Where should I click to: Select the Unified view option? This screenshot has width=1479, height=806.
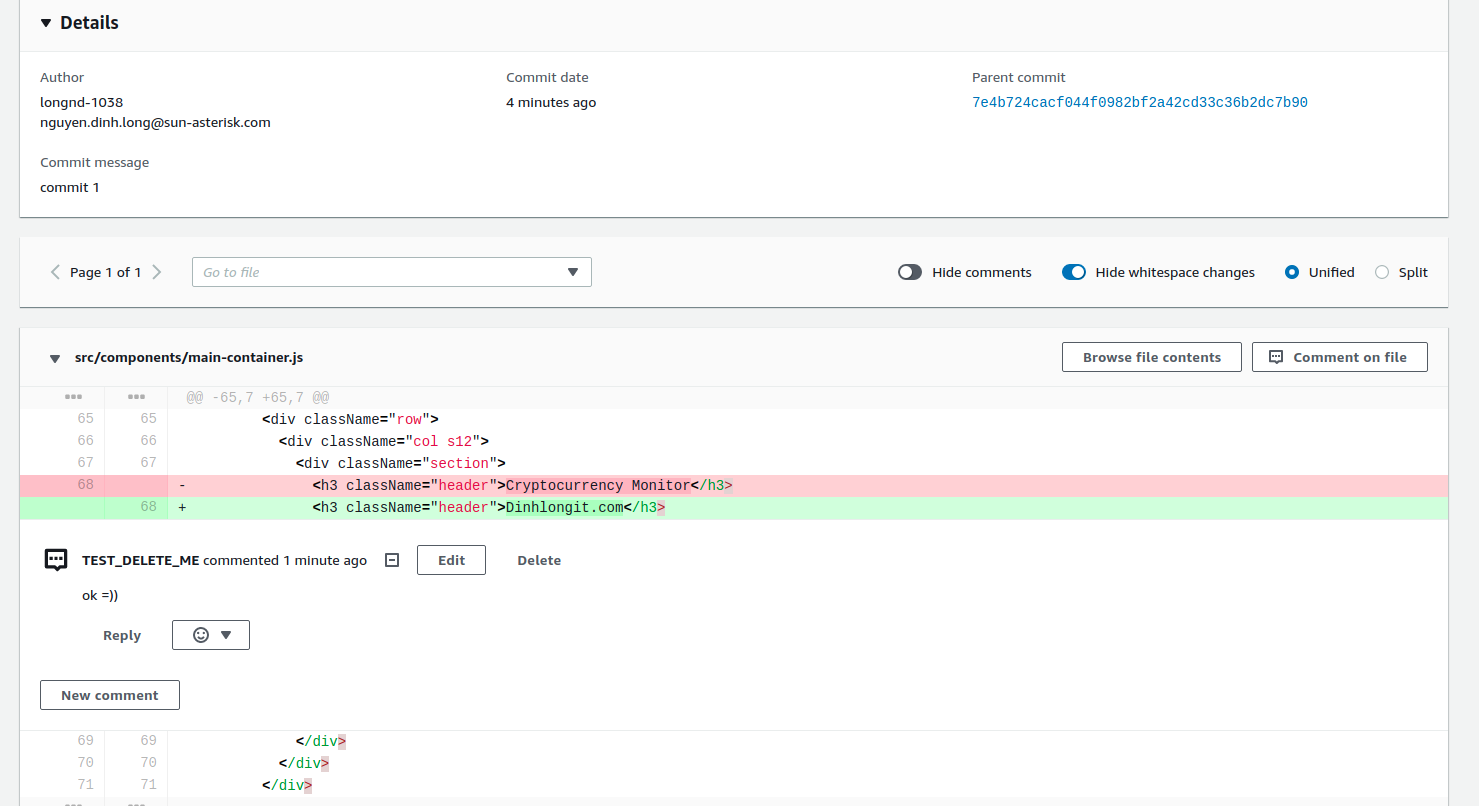tap(1292, 272)
